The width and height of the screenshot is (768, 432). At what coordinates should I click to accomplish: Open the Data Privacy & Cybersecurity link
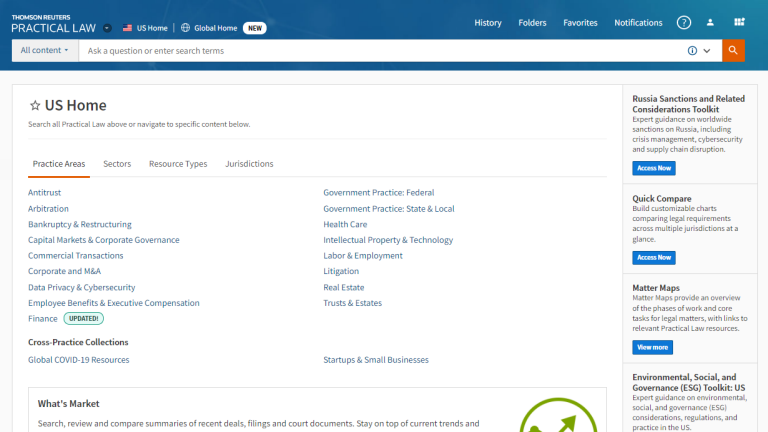pos(82,287)
